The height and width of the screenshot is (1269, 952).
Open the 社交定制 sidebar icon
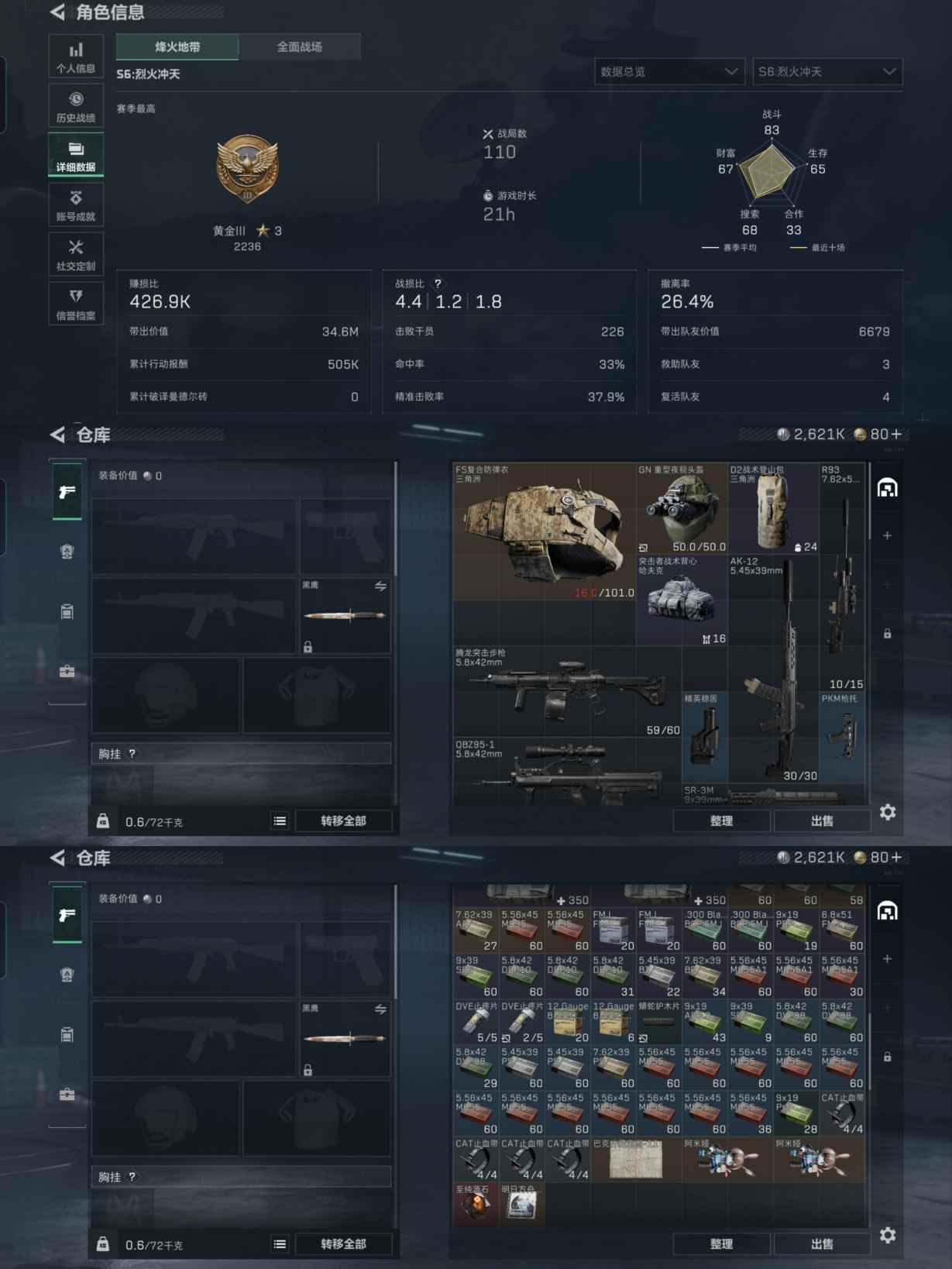point(76,254)
